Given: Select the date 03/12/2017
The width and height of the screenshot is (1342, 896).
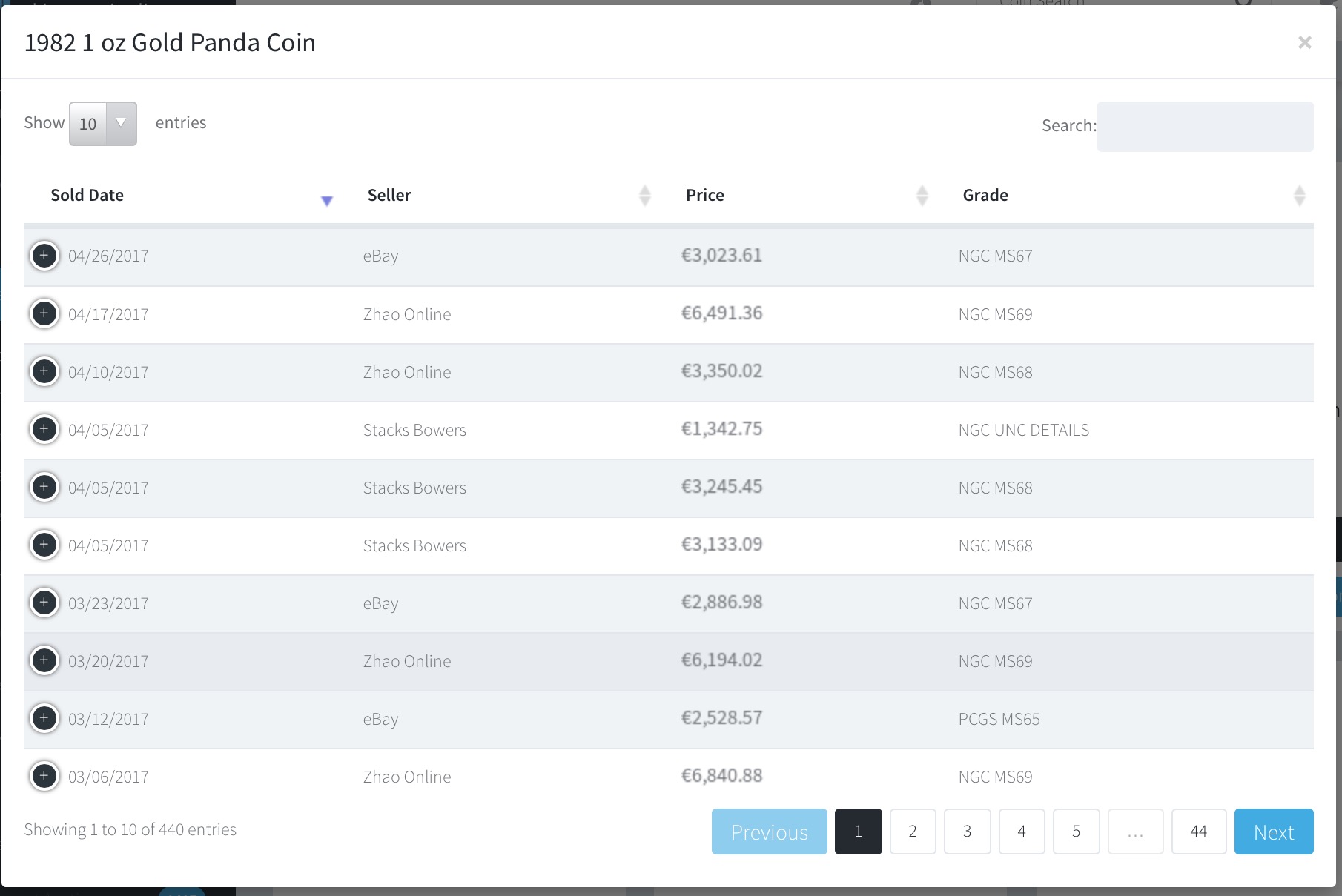Looking at the screenshot, I should click(x=108, y=719).
